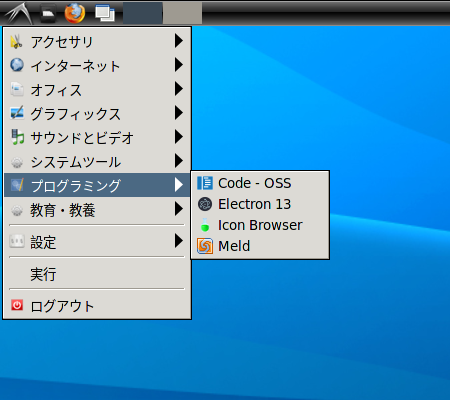Open the グラフィックス submenu
The width and height of the screenshot is (450, 400).
[x=97, y=113]
